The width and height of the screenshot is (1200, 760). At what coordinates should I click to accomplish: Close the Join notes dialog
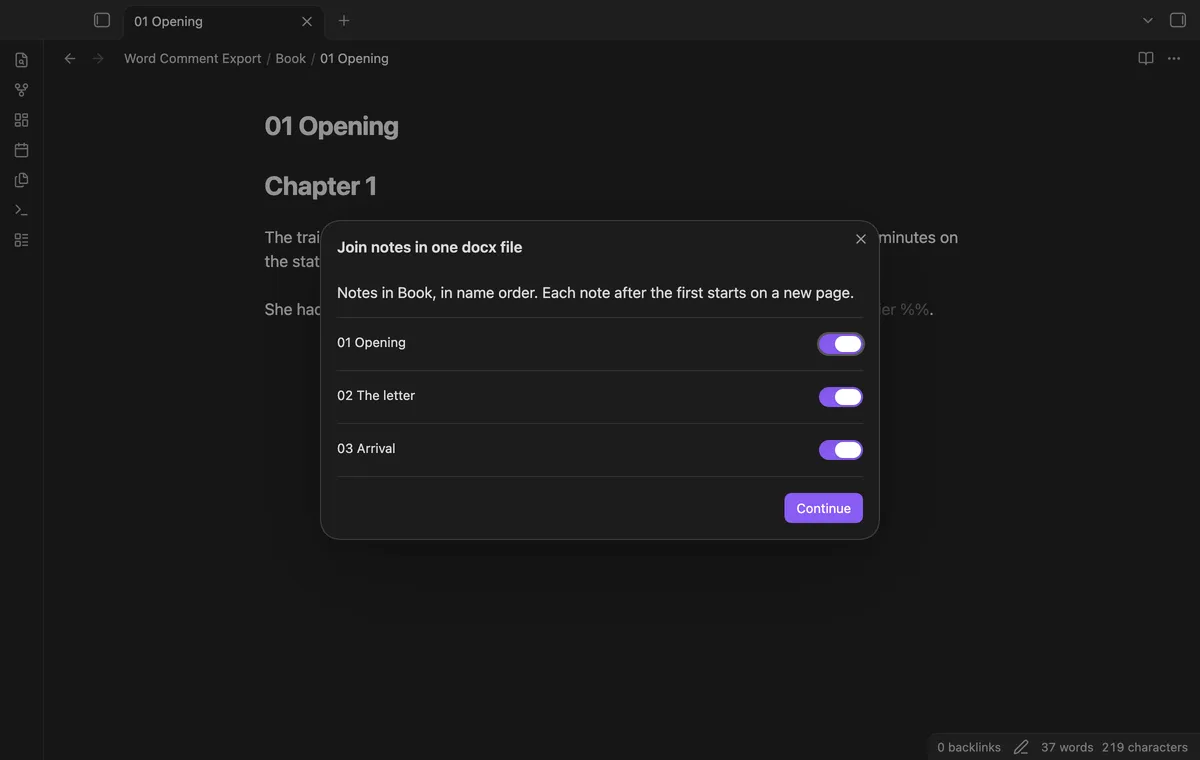coord(861,239)
